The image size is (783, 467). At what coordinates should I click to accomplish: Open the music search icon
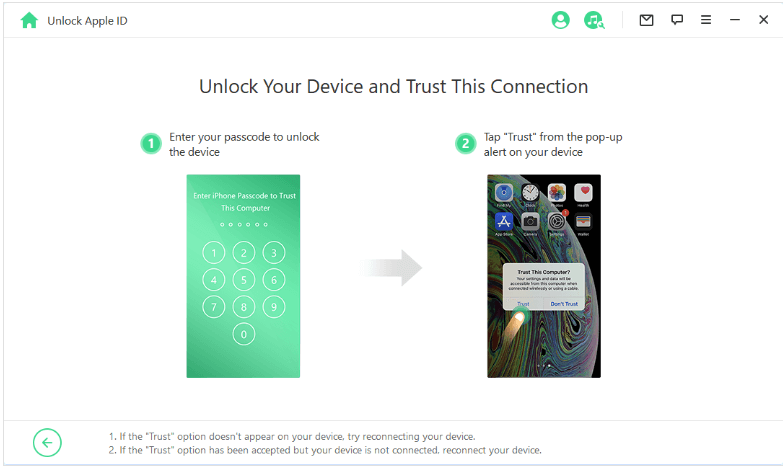pyautogui.click(x=594, y=20)
